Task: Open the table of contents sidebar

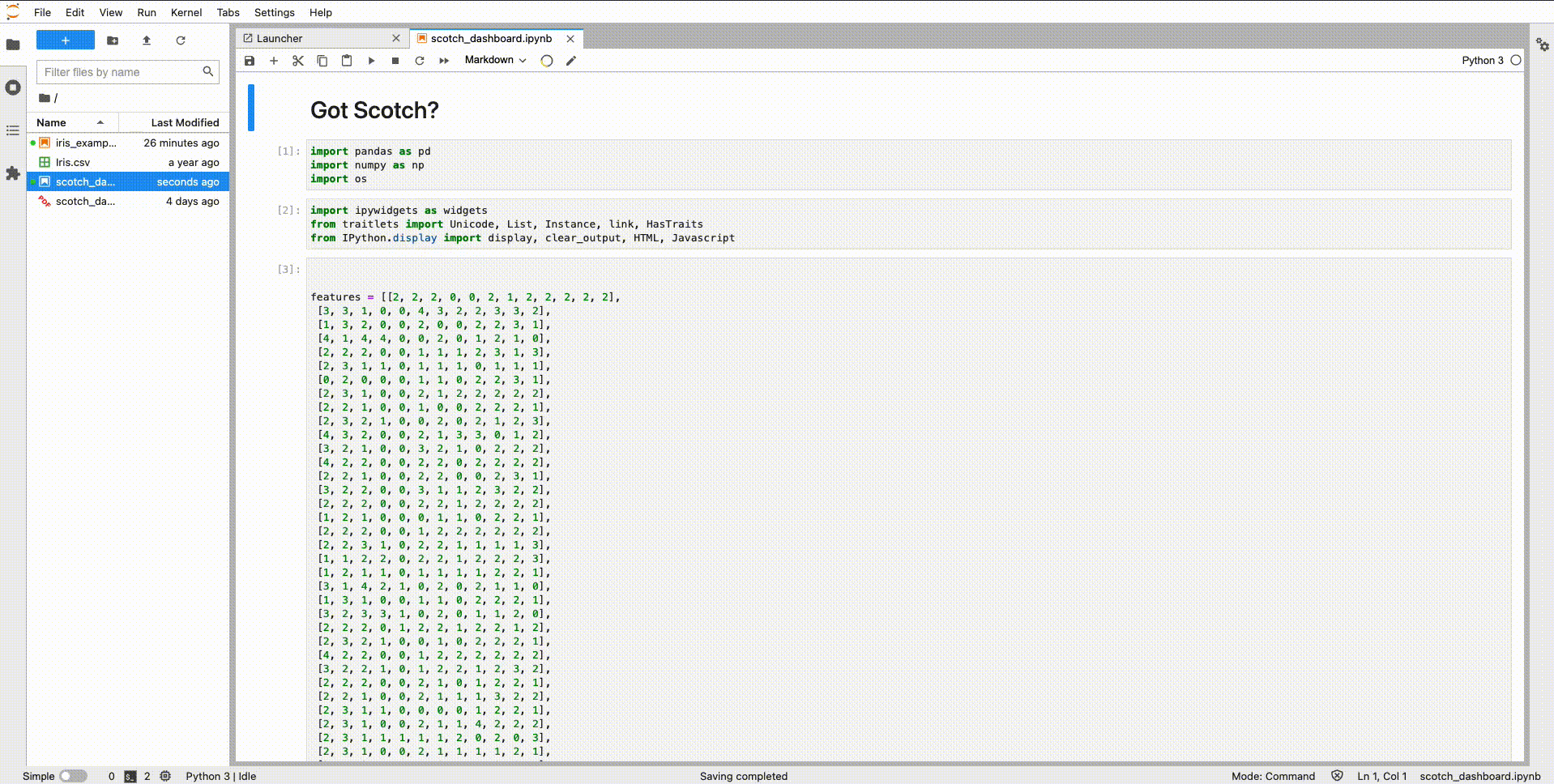Action: [12, 130]
